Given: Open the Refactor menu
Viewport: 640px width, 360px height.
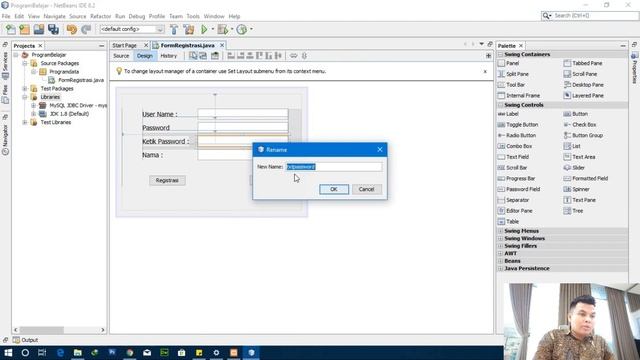Looking at the screenshot, I should coord(100,16).
